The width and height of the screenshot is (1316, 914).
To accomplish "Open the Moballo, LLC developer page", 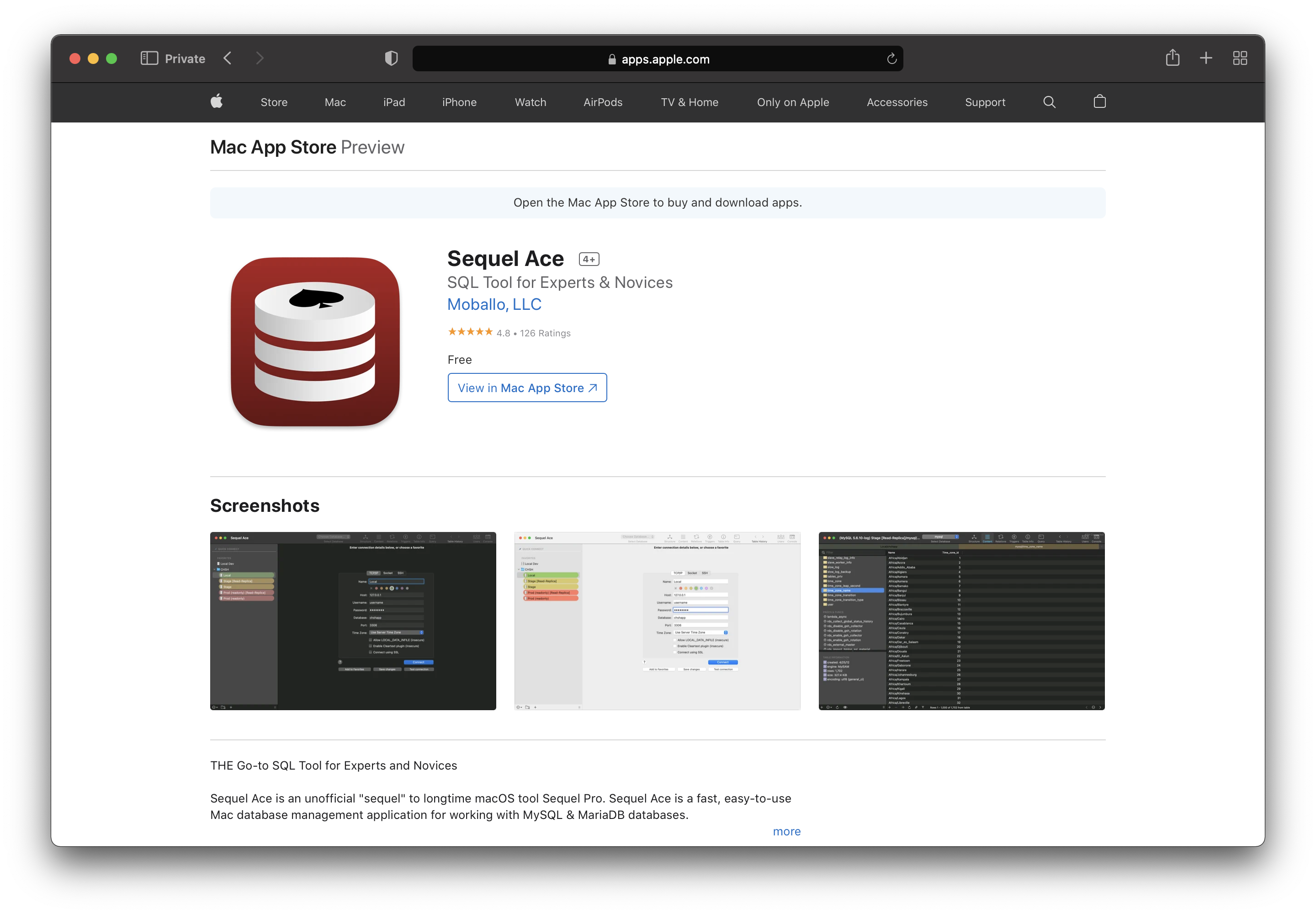I will (x=494, y=305).
